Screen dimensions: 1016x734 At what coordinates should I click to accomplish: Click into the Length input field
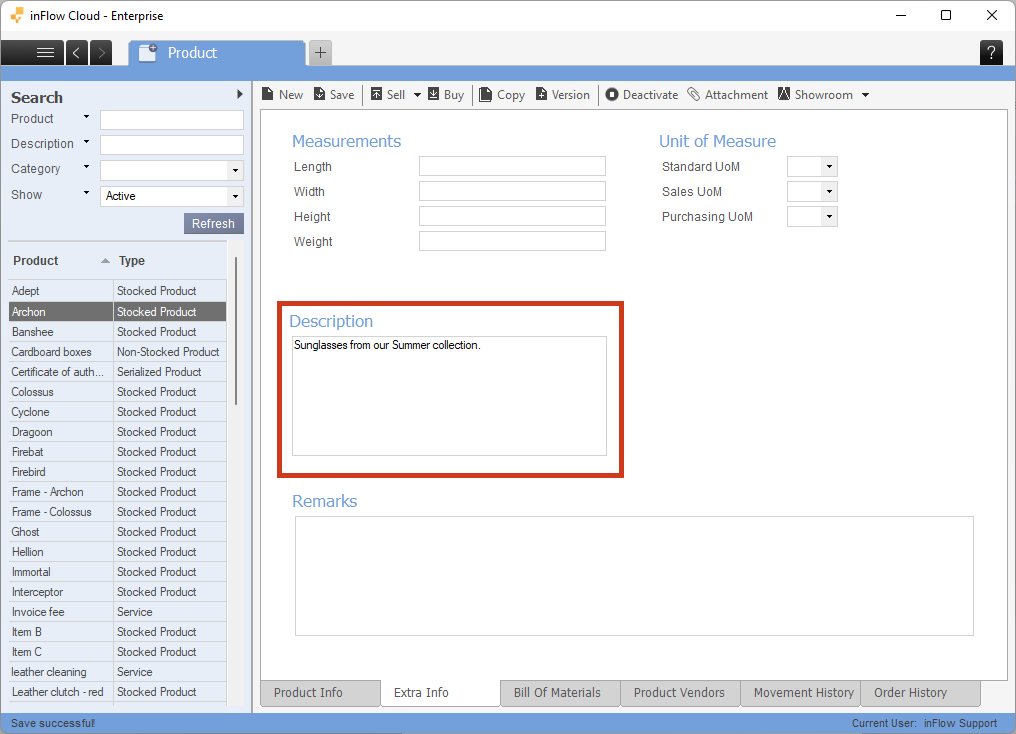tap(512, 166)
